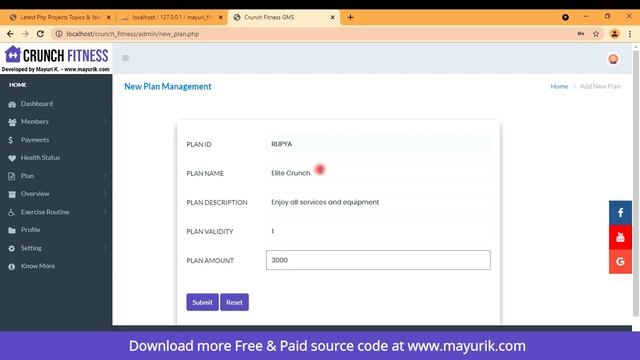Toggle the sidebar hamburger menu
Screen dimensions: 640x360
point(126,58)
